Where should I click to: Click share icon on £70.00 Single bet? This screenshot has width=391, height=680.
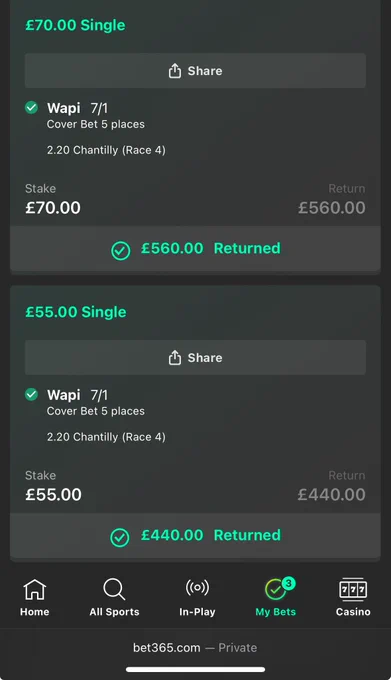tap(175, 70)
